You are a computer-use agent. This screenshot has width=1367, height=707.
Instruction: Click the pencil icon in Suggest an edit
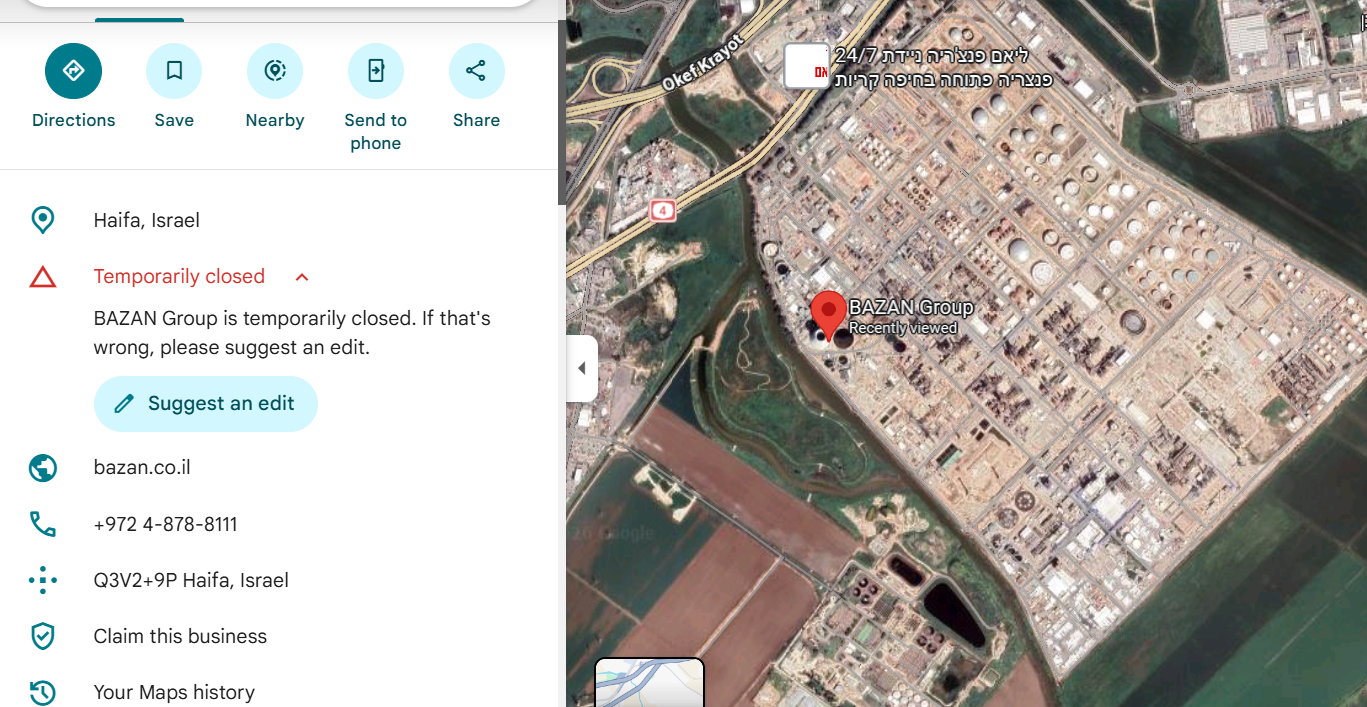124,404
